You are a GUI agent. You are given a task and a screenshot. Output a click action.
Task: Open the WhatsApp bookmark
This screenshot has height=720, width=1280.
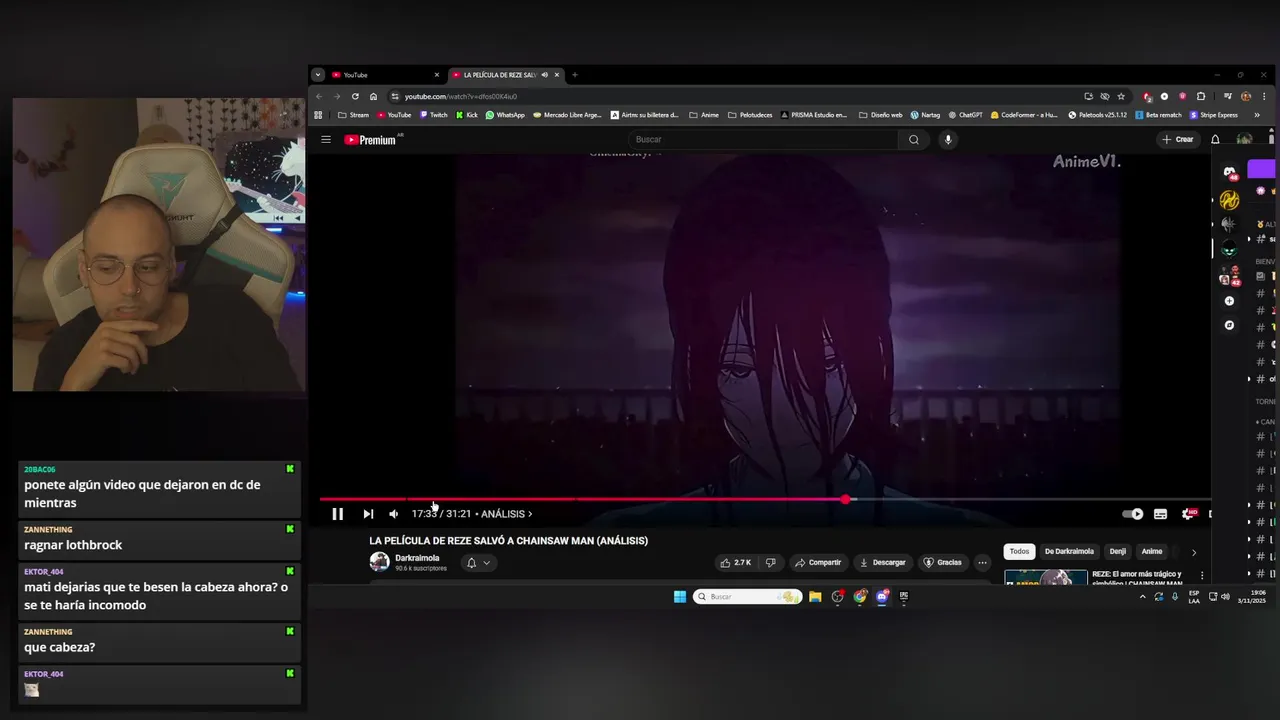(x=505, y=115)
